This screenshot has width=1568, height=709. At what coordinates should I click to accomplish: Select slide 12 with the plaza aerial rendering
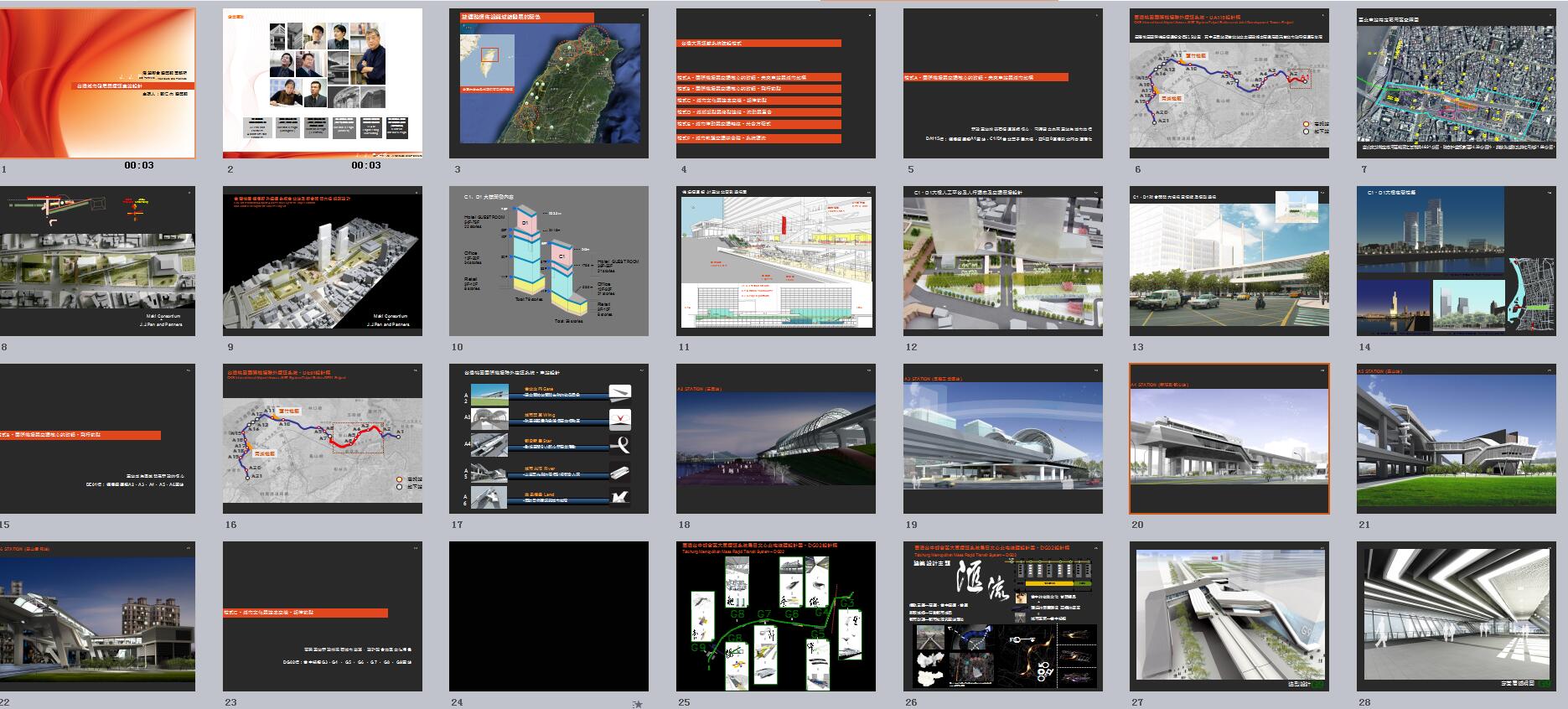point(1003,261)
